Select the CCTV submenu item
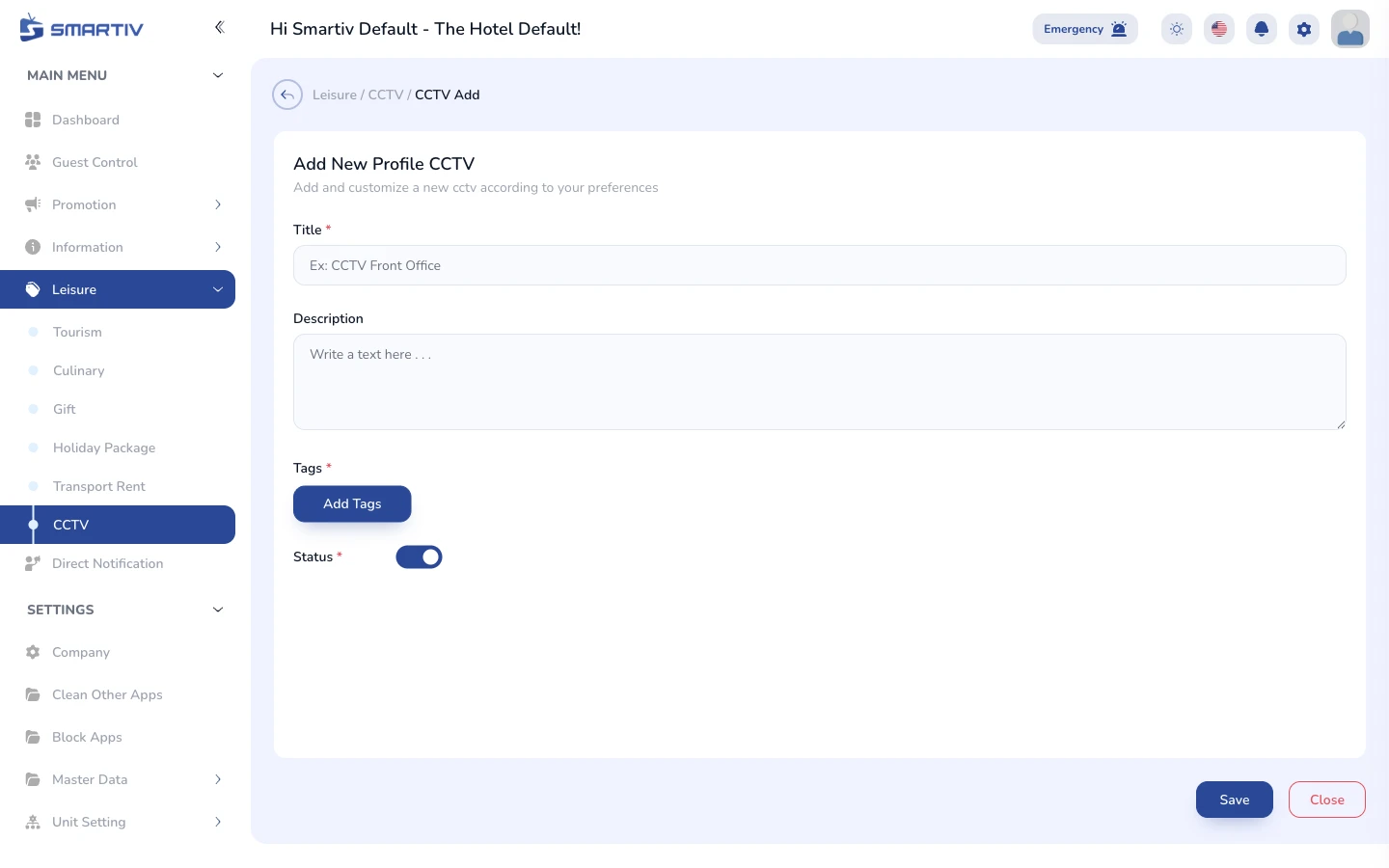The height and width of the screenshot is (868, 1389). click(118, 525)
